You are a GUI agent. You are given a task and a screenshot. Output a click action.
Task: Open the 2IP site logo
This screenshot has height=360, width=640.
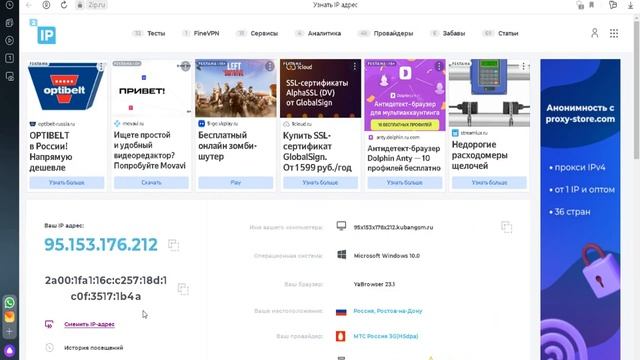[x=43, y=31]
